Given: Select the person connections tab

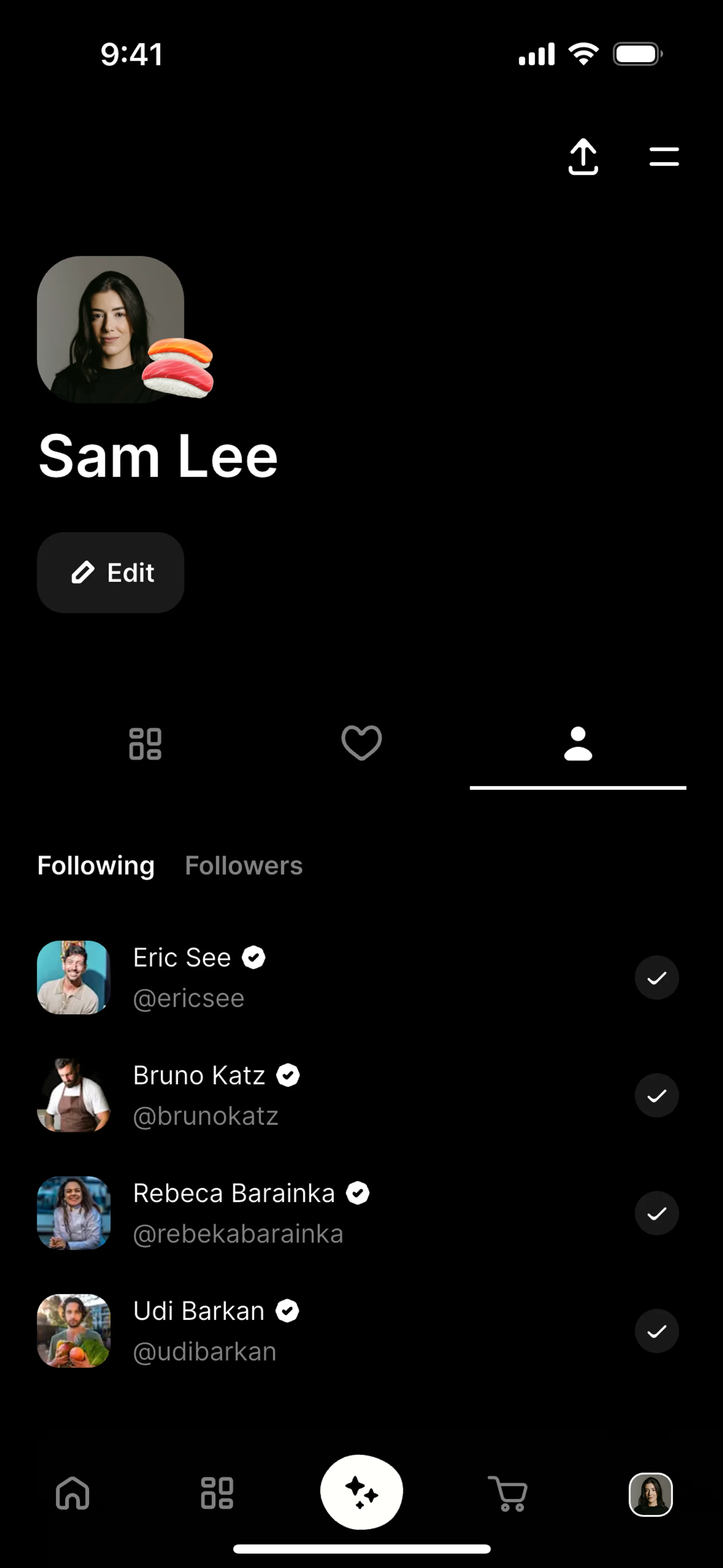Looking at the screenshot, I should 578,744.
